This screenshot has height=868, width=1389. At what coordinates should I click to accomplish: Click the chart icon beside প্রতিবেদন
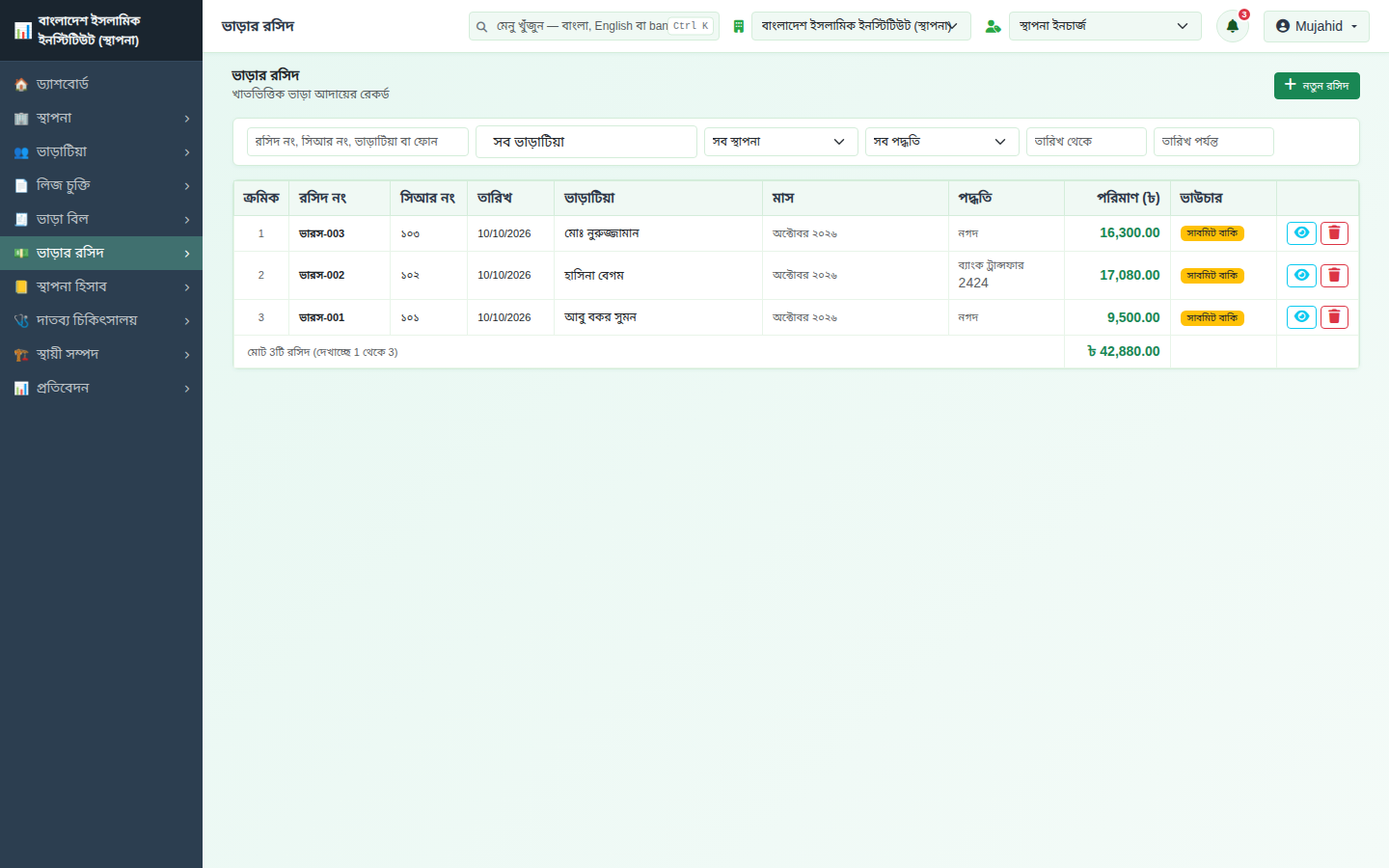(21, 389)
